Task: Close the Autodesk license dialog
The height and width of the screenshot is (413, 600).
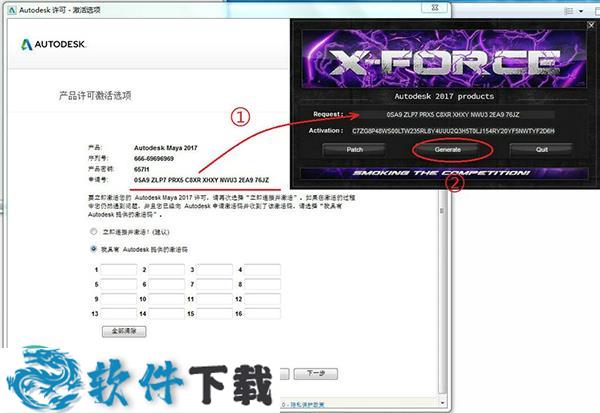Action: click(435, 8)
